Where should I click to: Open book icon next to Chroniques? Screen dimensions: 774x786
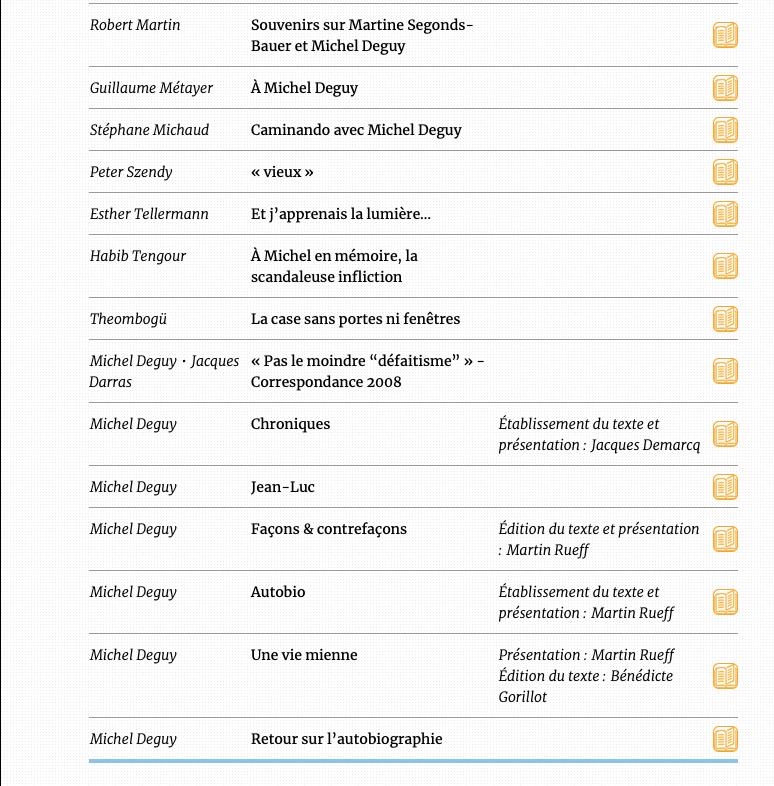point(725,434)
